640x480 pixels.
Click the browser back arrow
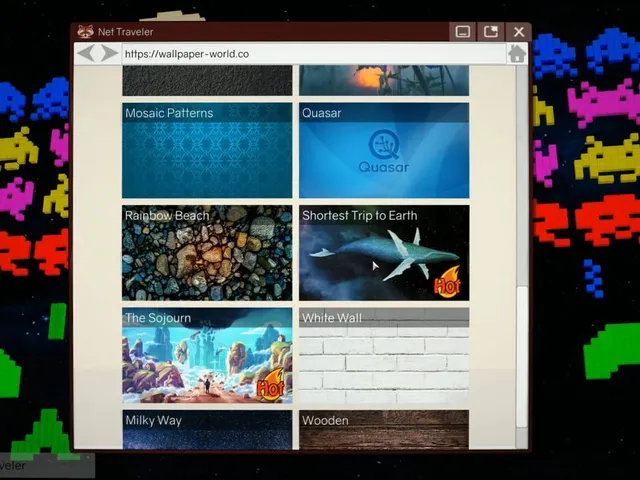86,53
